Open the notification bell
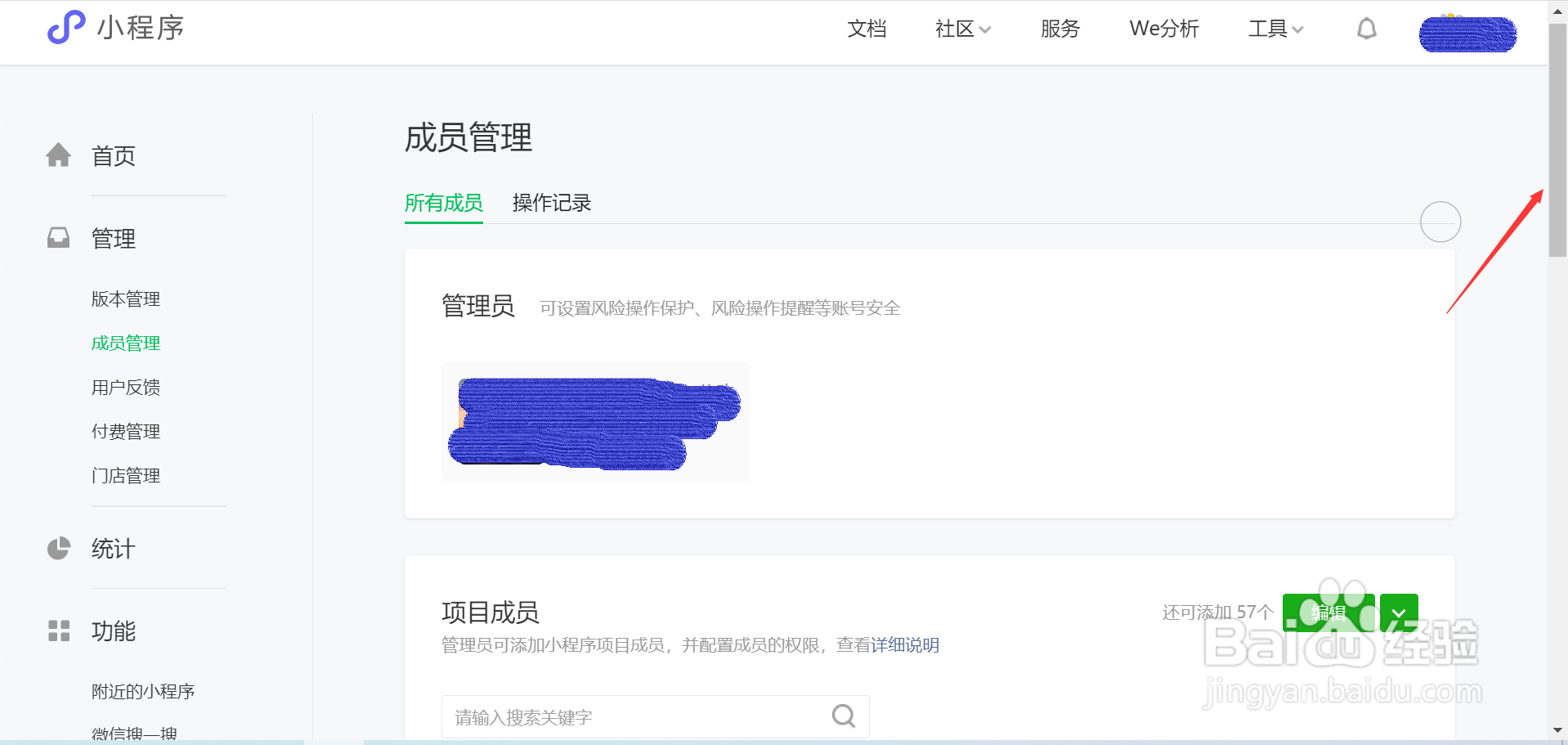The height and width of the screenshot is (745, 1568). [1367, 29]
